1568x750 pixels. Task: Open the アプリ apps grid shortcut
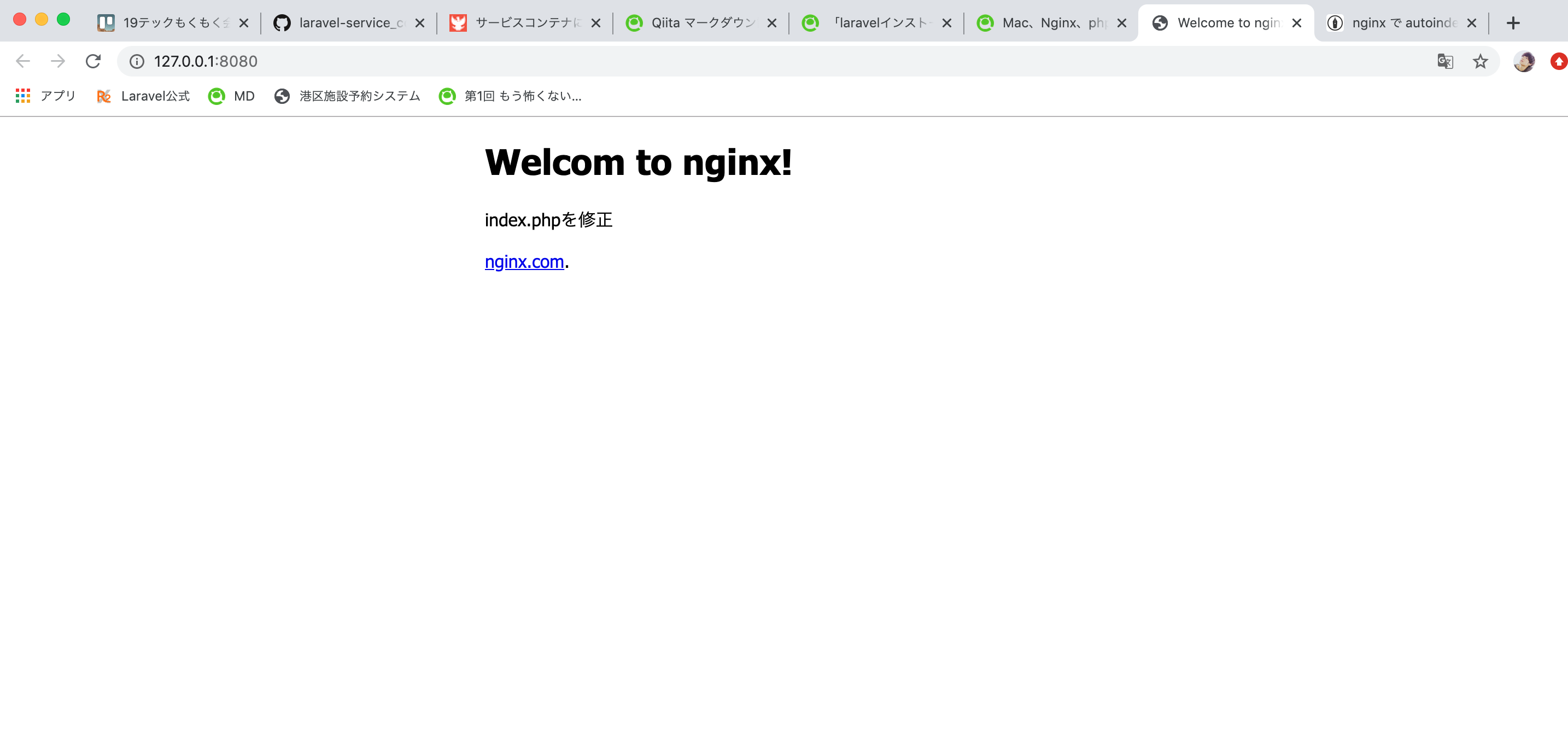[x=45, y=96]
